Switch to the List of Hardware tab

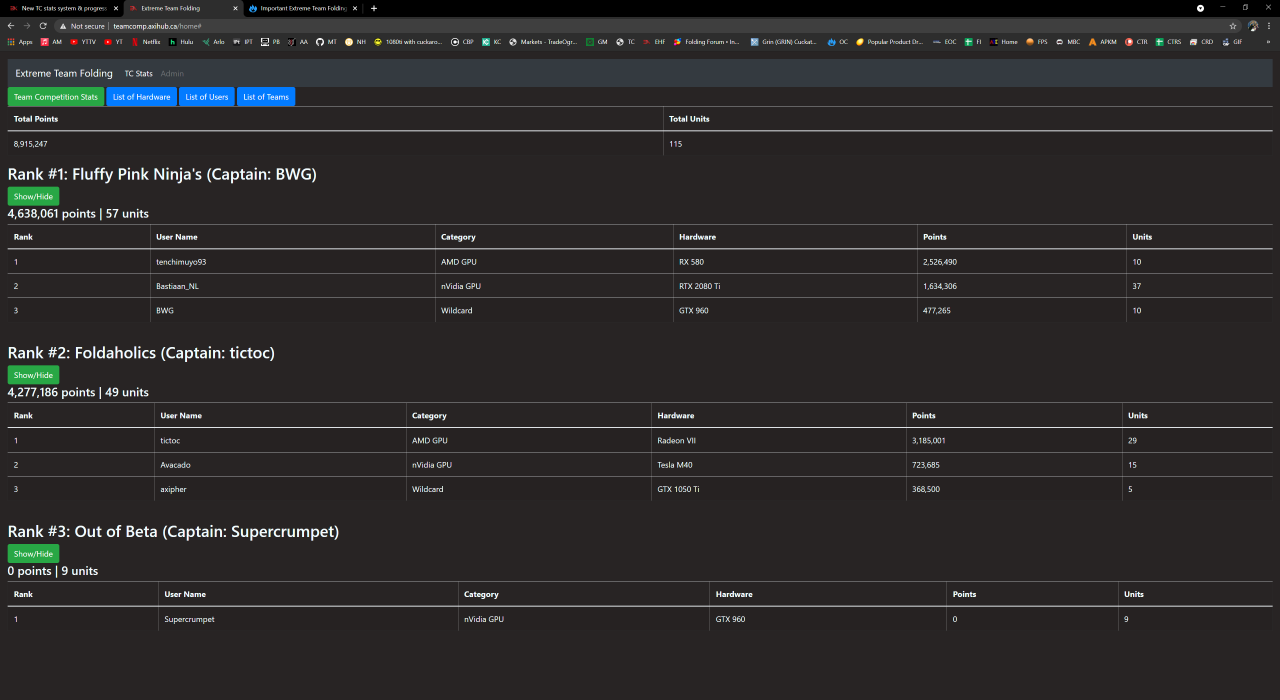point(141,97)
